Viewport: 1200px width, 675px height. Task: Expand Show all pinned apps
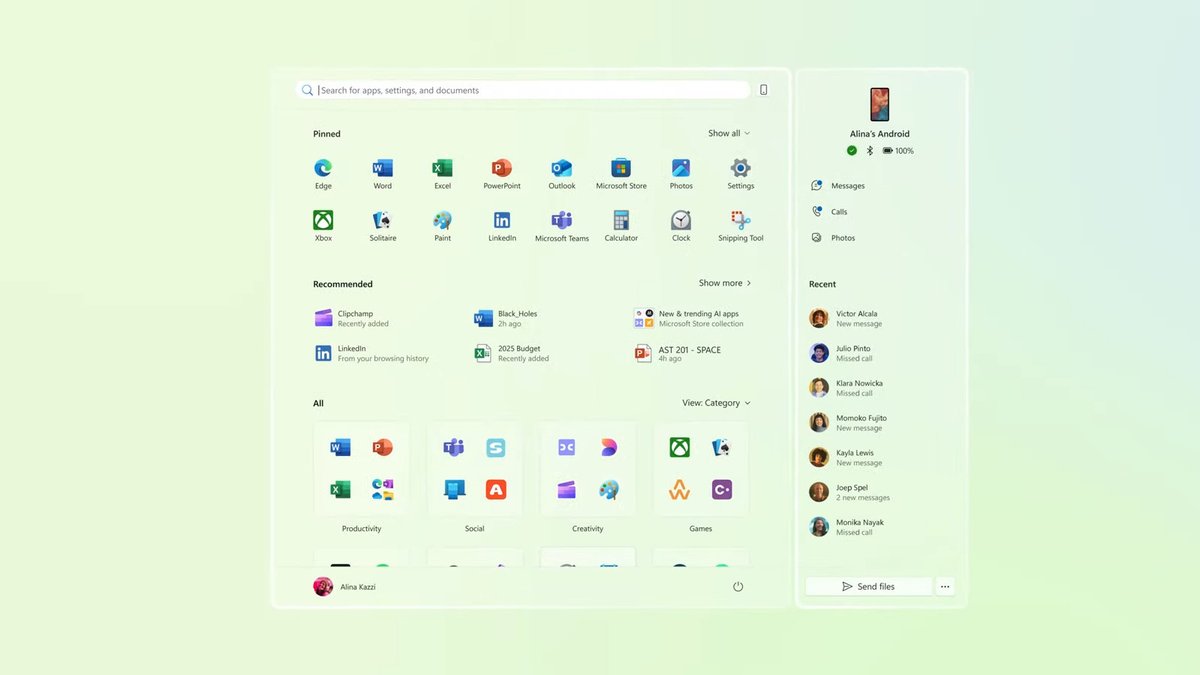point(728,133)
